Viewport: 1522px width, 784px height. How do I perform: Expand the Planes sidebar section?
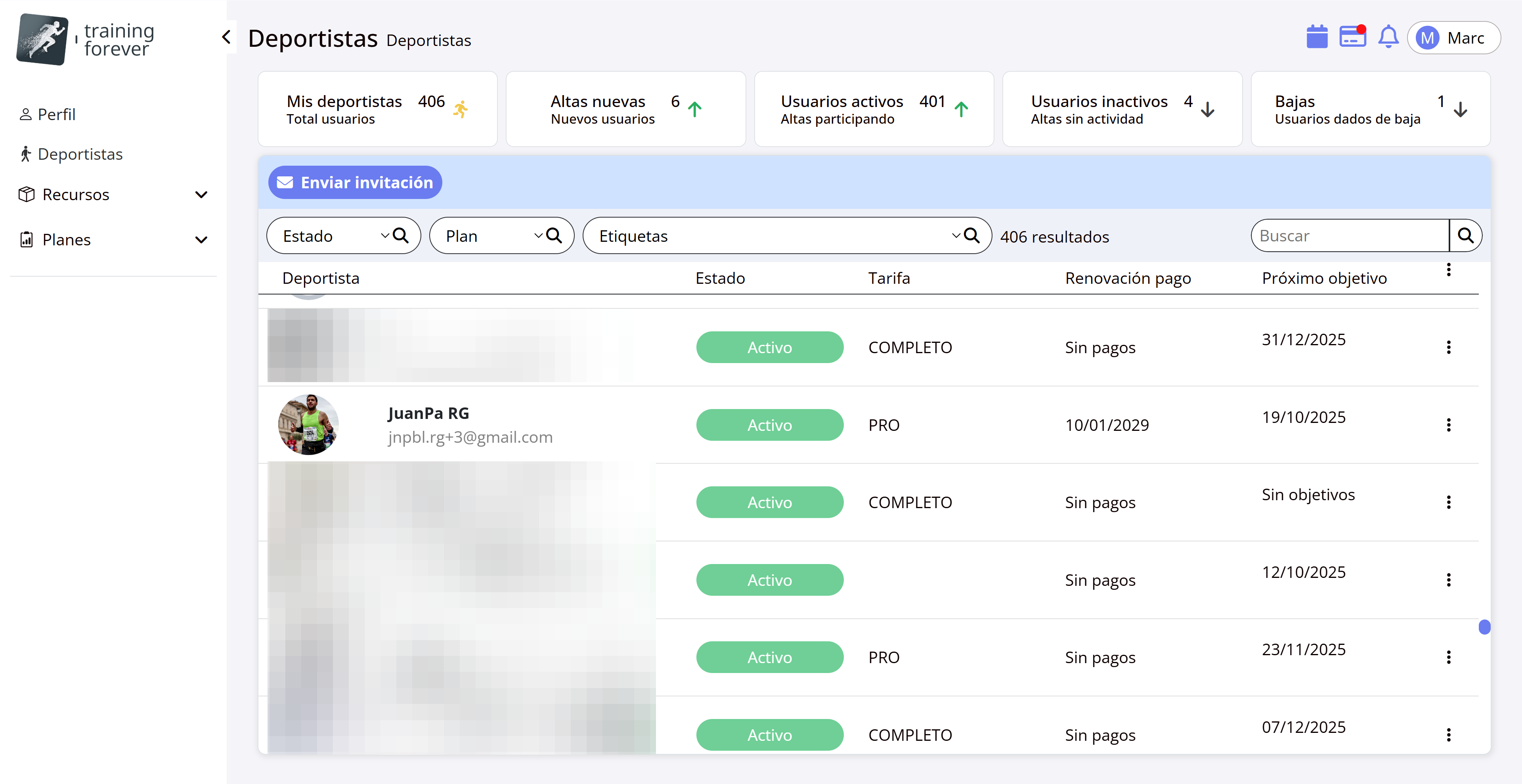[x=201, y=240]
